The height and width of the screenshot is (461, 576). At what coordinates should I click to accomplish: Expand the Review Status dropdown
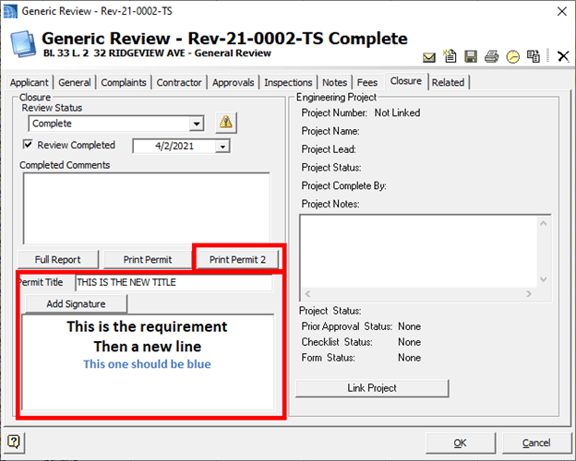(197, 123)
